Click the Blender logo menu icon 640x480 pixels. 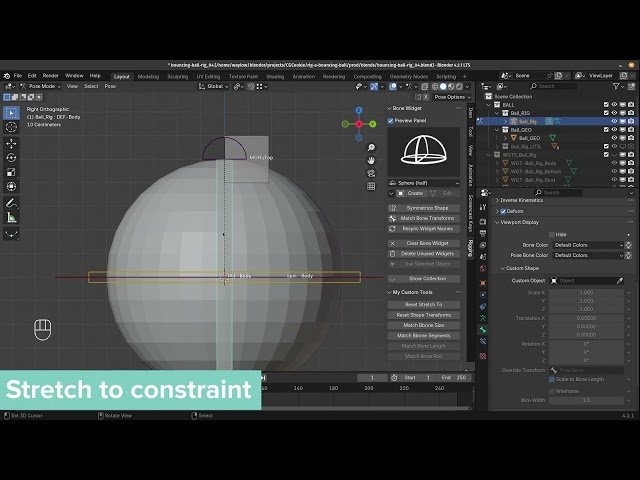tap(7, 76)
